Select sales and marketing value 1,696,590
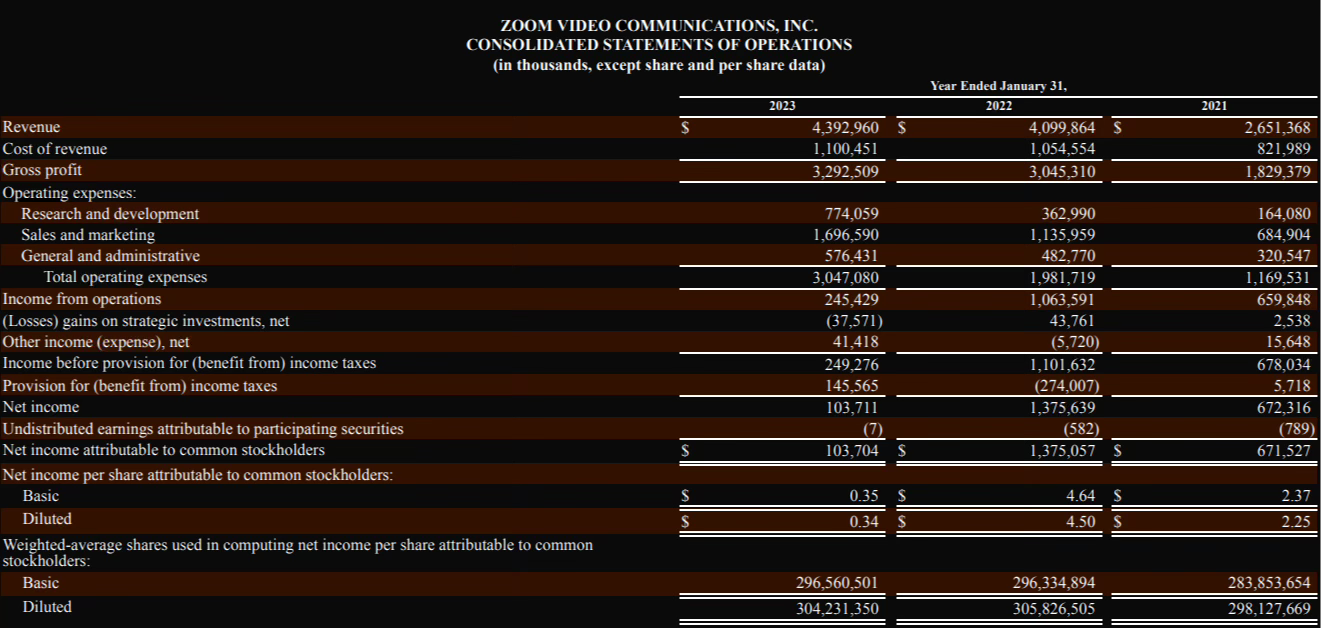The height and width of the screenshot is (628, 1321). (x=846, y=235)
